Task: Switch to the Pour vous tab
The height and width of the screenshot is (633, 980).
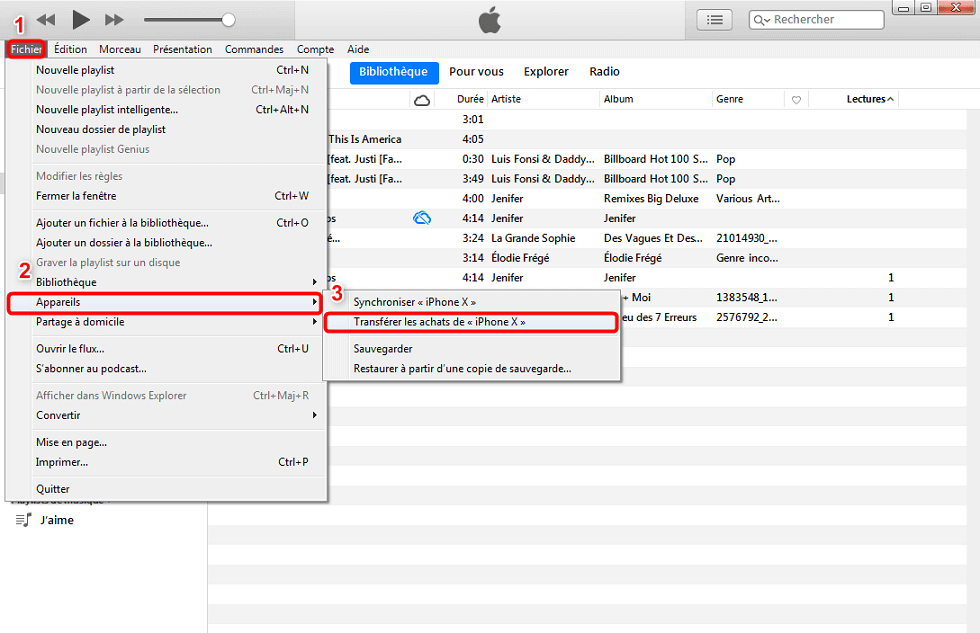Action: click(476, 72)
